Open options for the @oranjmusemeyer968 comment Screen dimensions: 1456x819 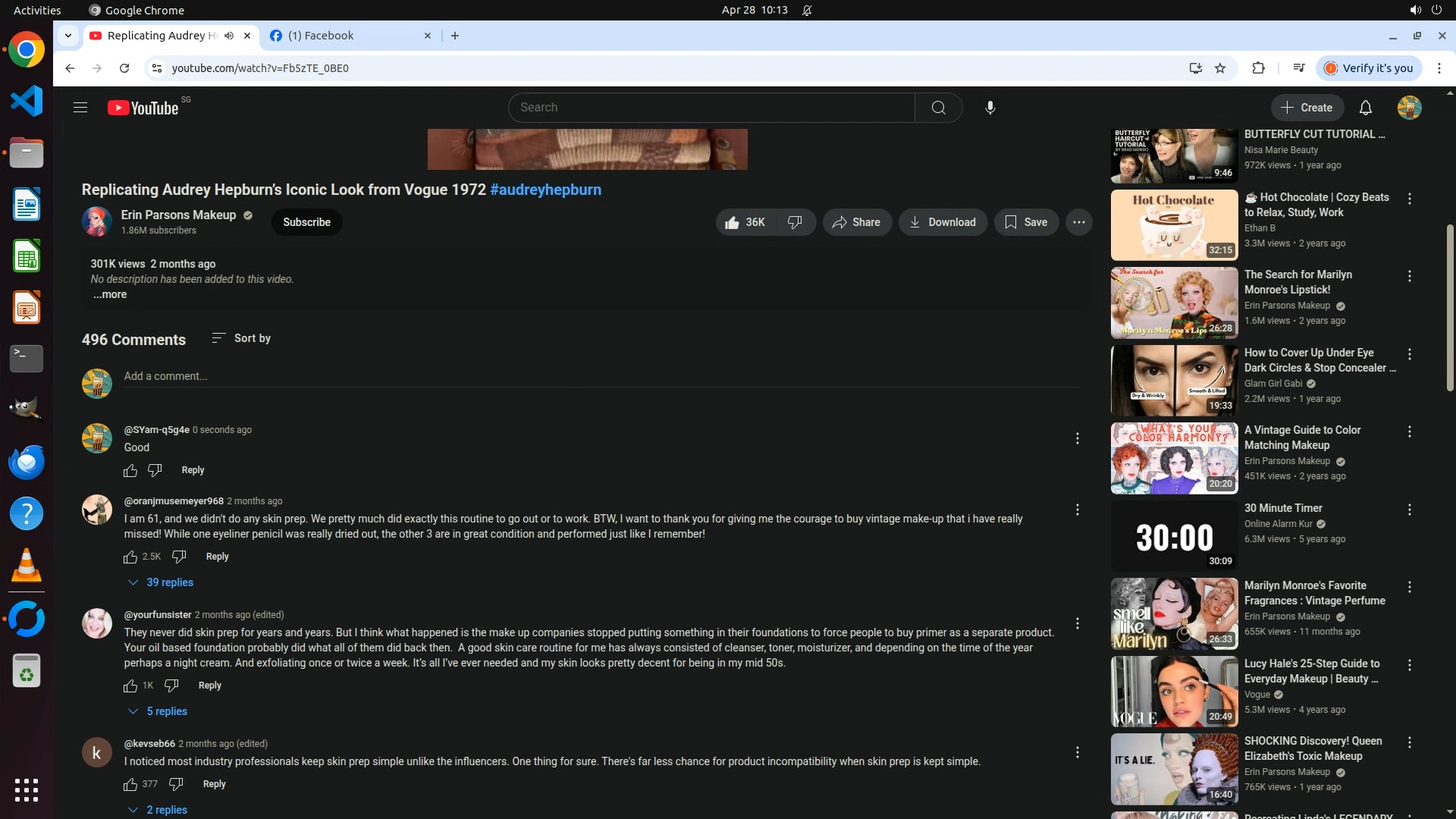1077,510
